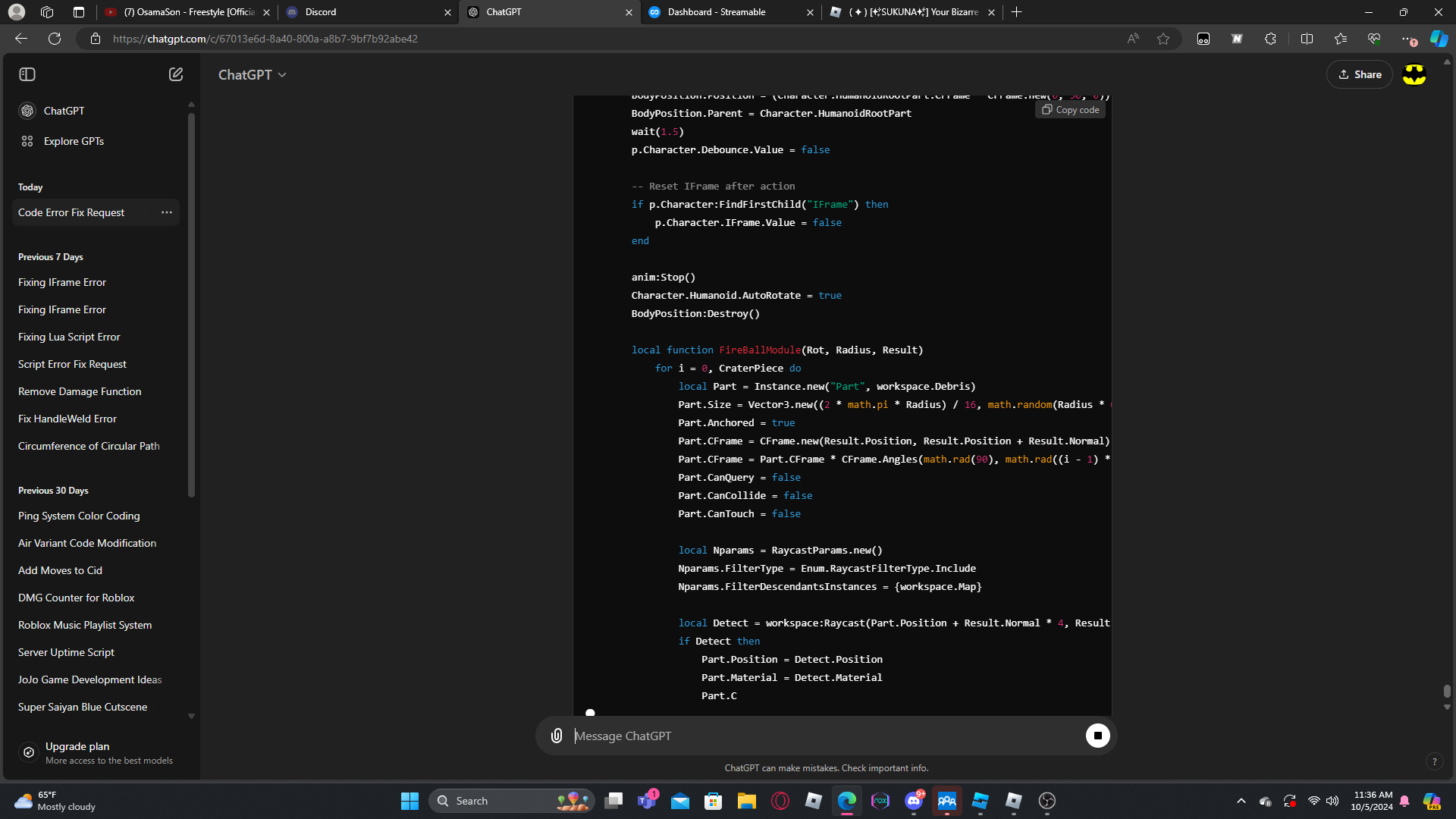Stop the response generation
Screen dimensions: 1456x819
(1097, 736)
